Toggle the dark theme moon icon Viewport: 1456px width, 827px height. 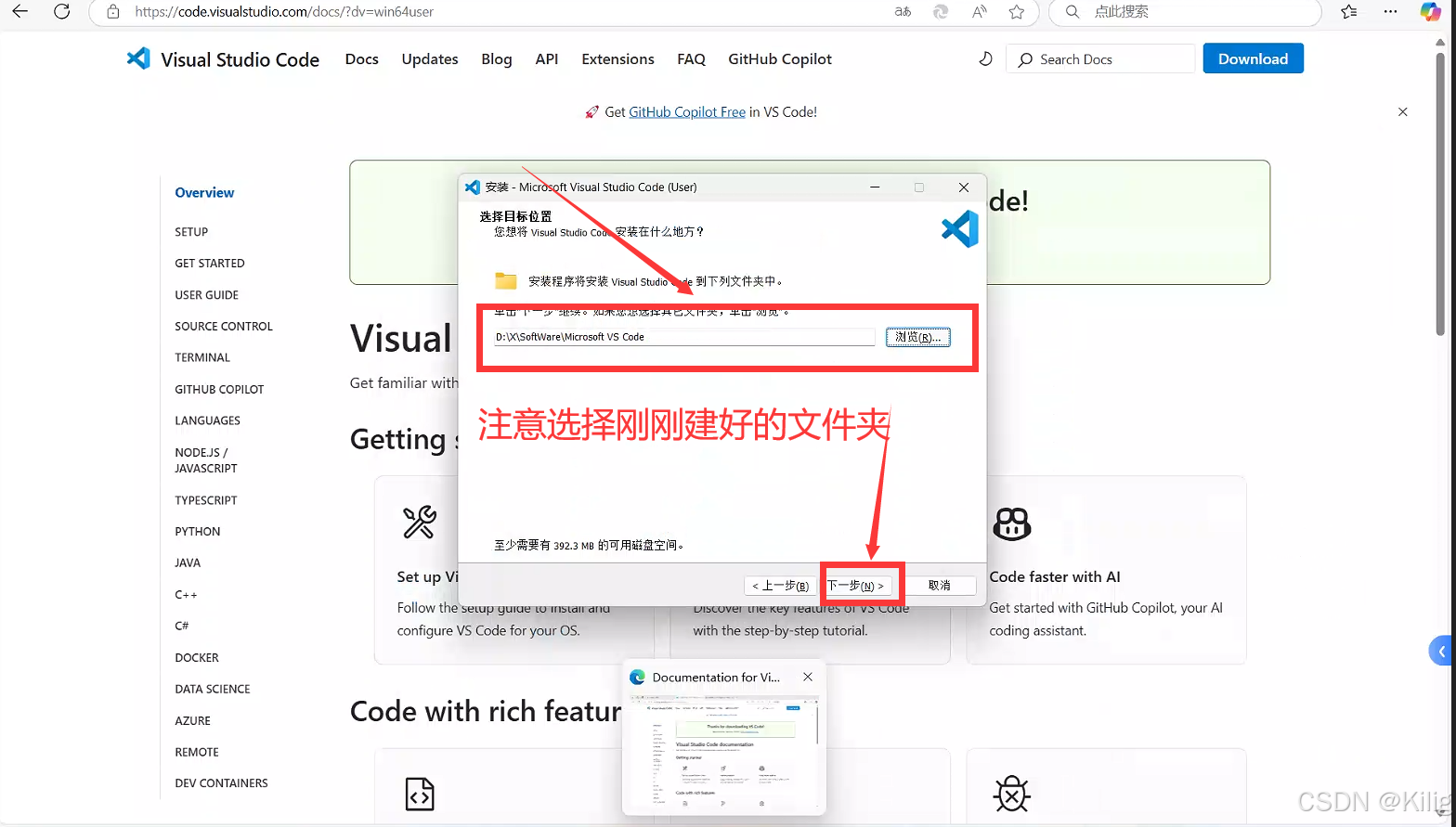[x=985, y=58]
